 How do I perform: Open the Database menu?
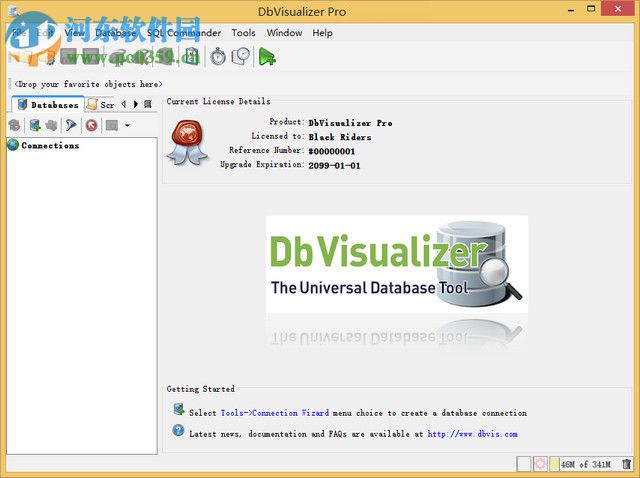(x=115, y=33)
